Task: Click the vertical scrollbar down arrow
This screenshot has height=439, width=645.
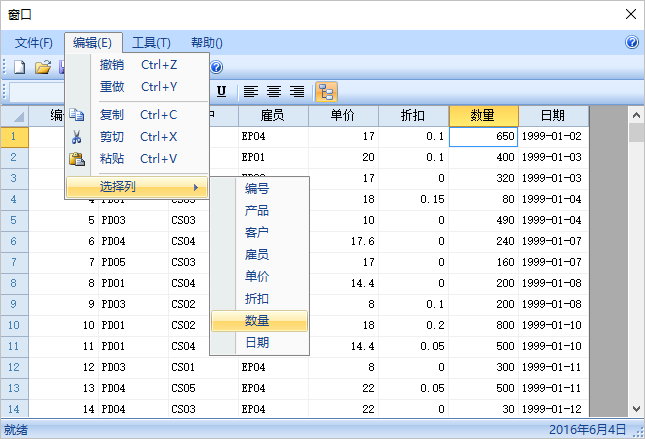Action: (x=636, y=408)
